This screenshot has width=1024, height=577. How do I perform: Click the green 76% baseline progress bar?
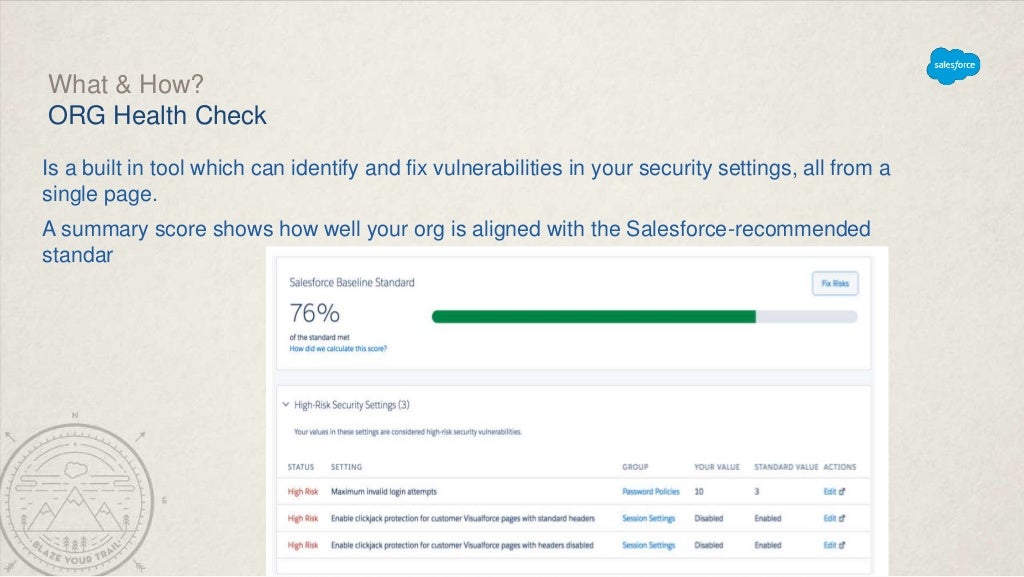tap(594, 316)
